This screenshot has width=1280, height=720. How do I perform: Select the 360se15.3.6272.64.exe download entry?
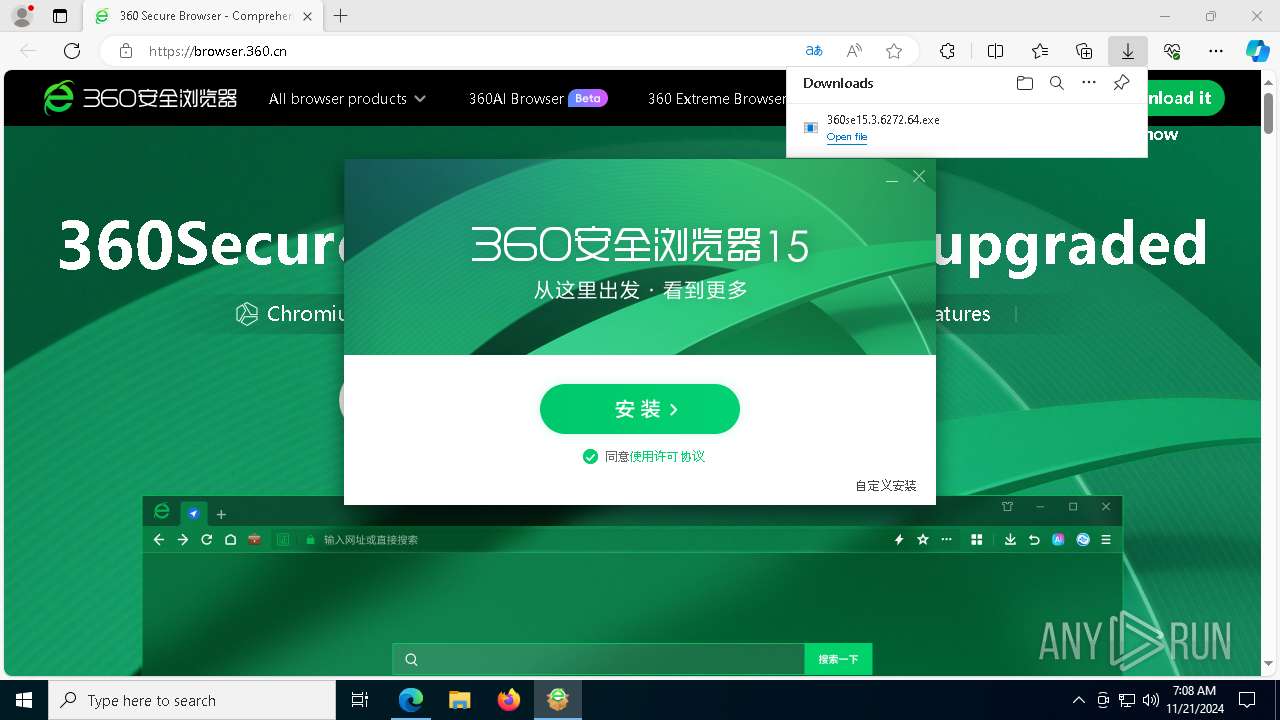[x=966, y=128]
